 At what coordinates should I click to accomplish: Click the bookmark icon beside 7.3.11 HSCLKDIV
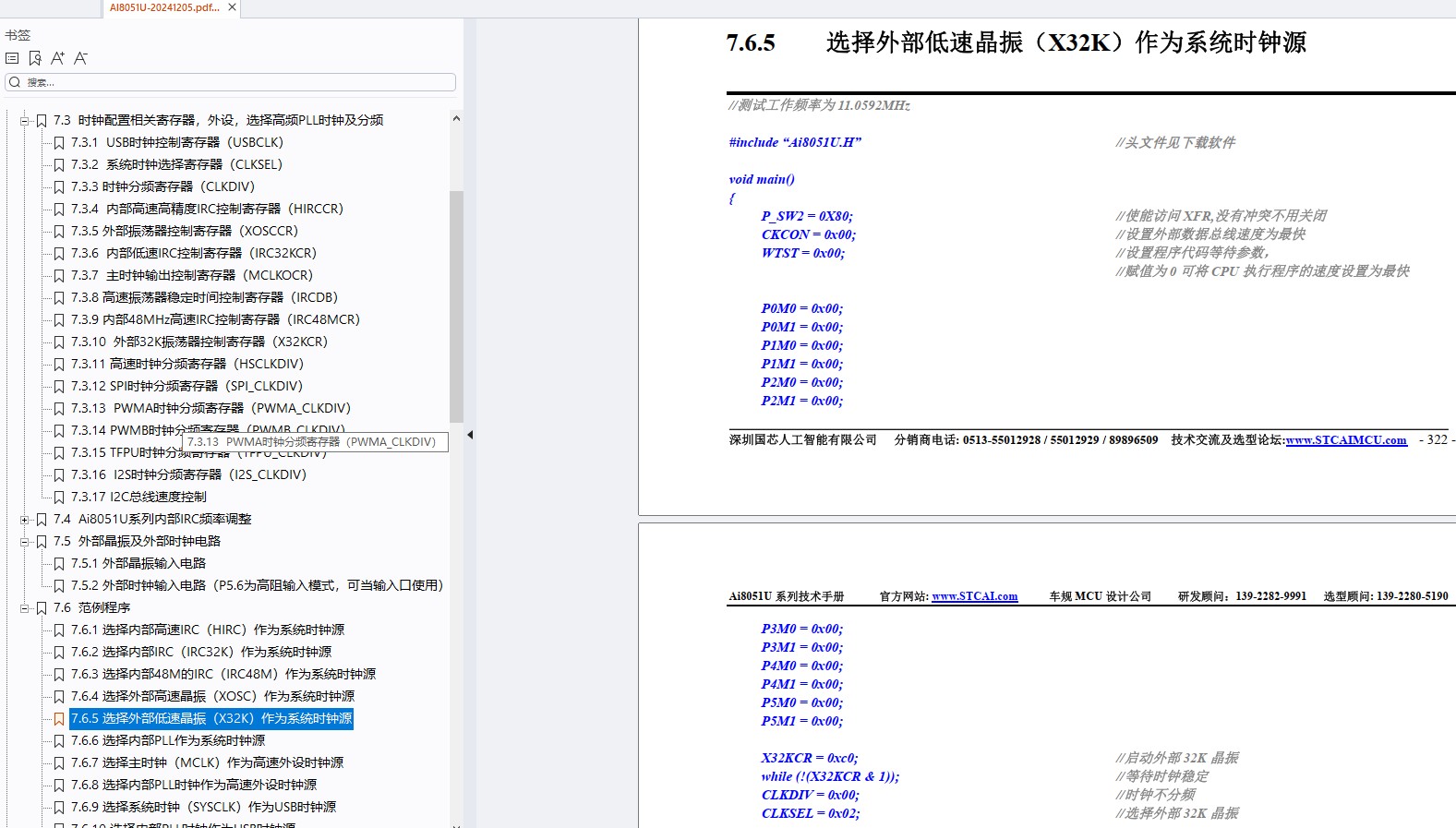[59, 365]
